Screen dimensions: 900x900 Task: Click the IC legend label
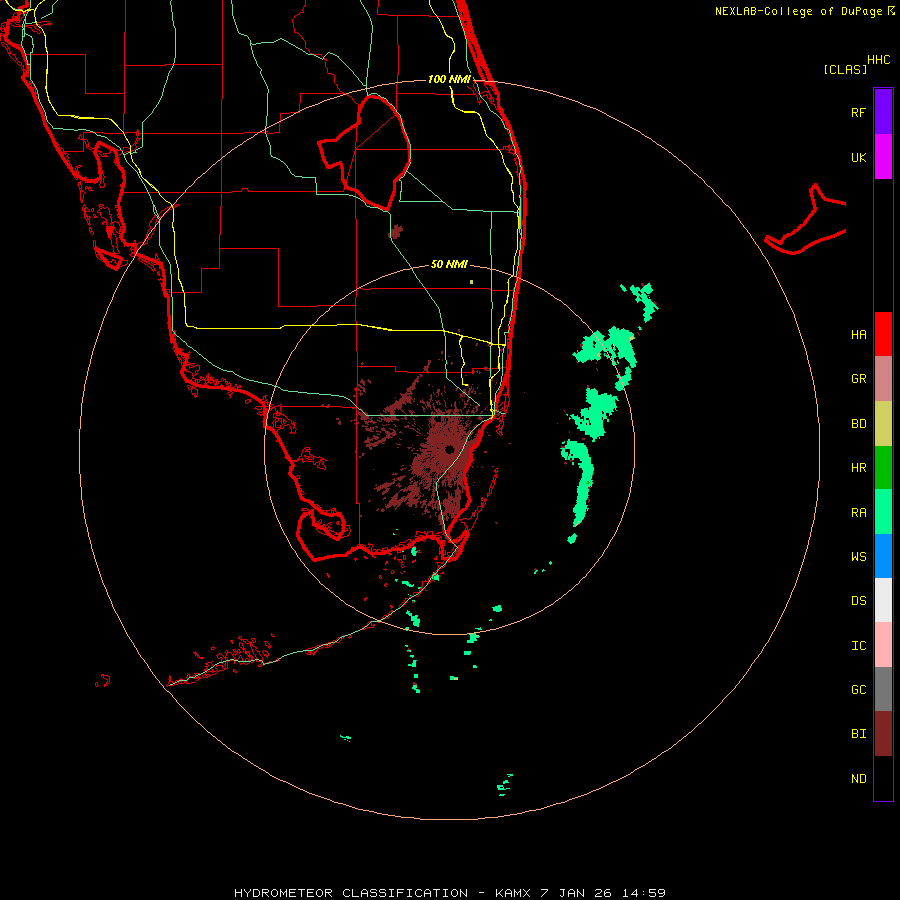coord(859,646)
